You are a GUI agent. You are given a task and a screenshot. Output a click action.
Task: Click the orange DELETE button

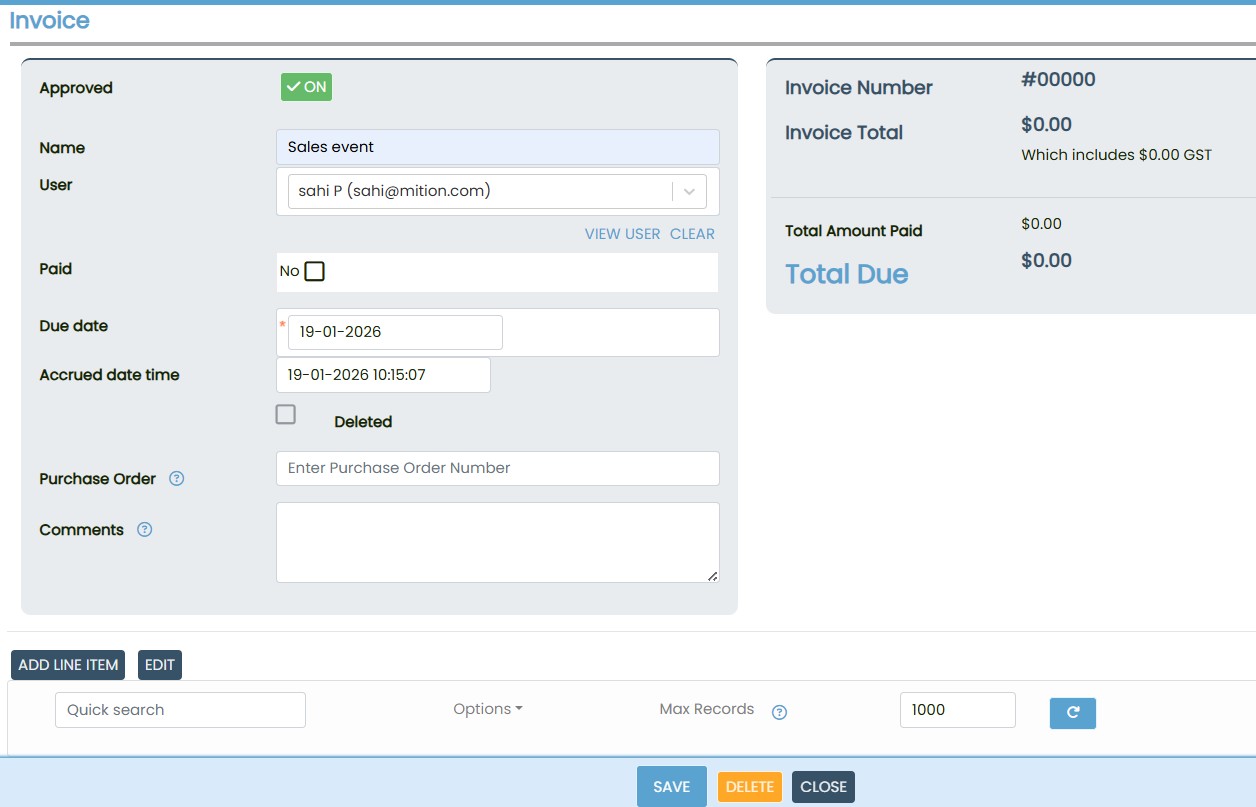coord(749,787)
